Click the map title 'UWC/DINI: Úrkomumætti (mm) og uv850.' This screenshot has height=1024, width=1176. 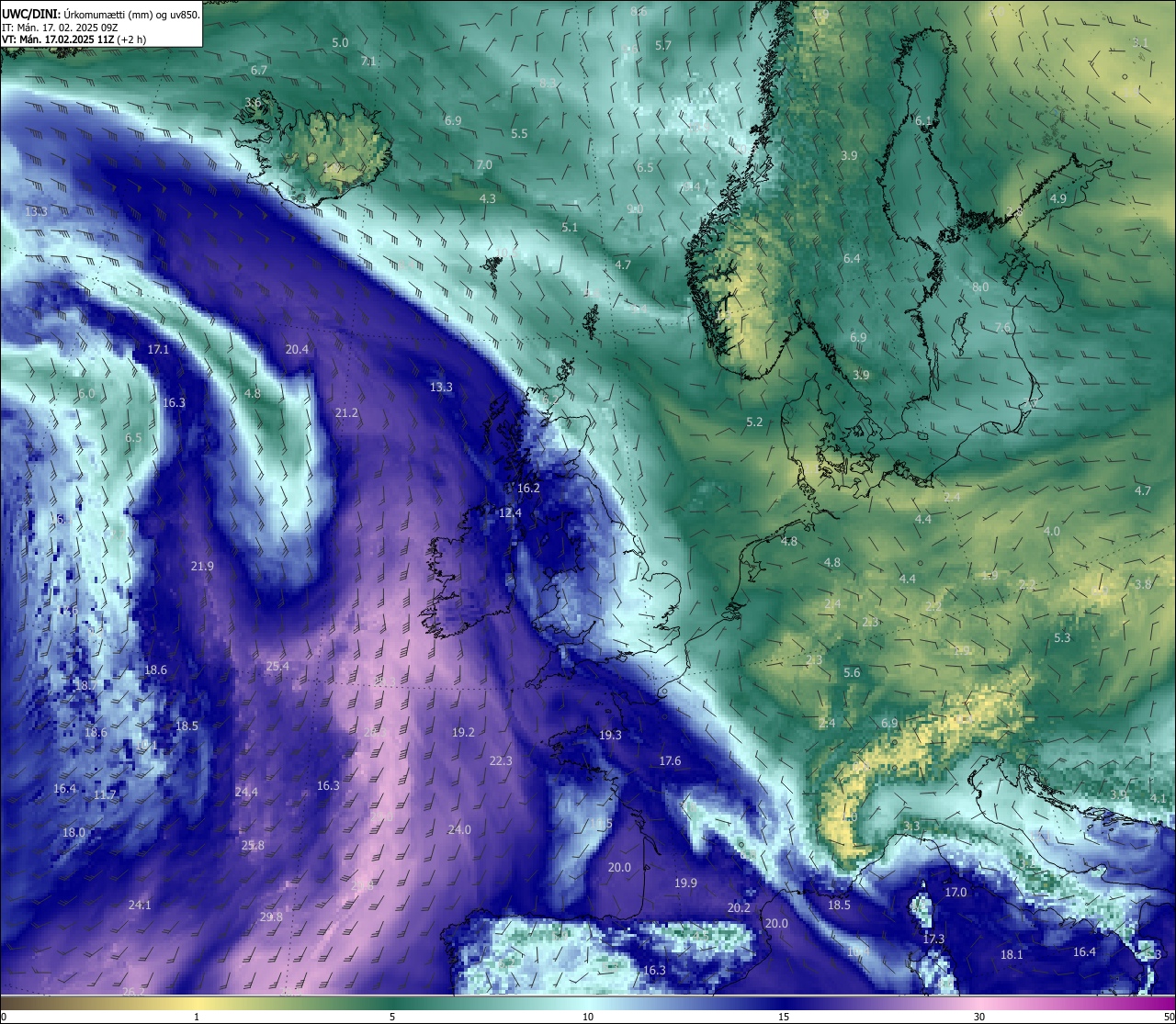(101, 15)
